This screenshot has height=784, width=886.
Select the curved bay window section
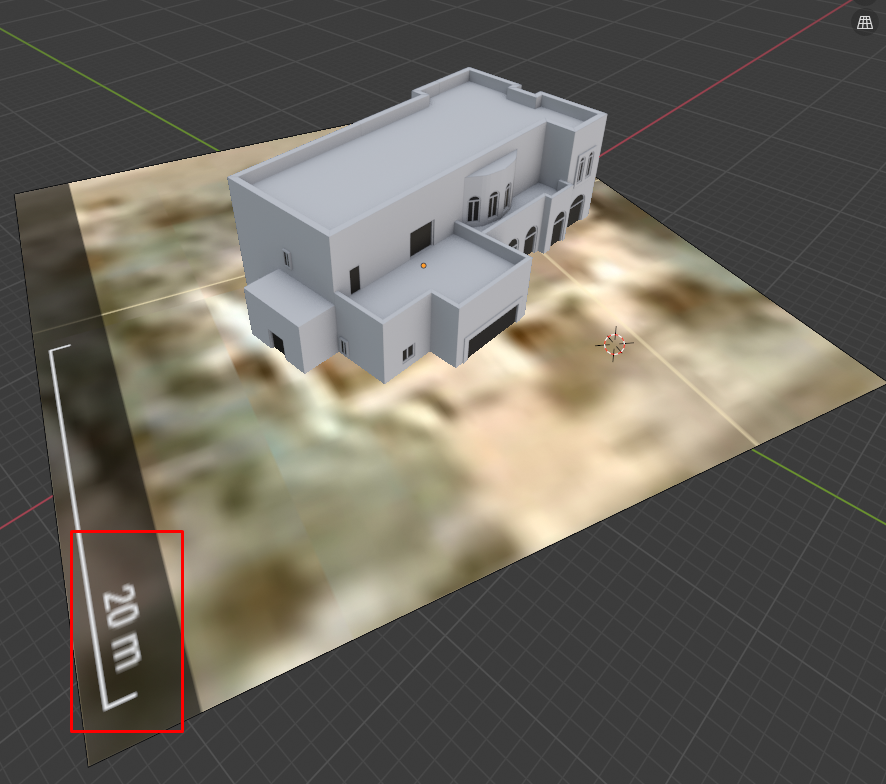(490, 190)
